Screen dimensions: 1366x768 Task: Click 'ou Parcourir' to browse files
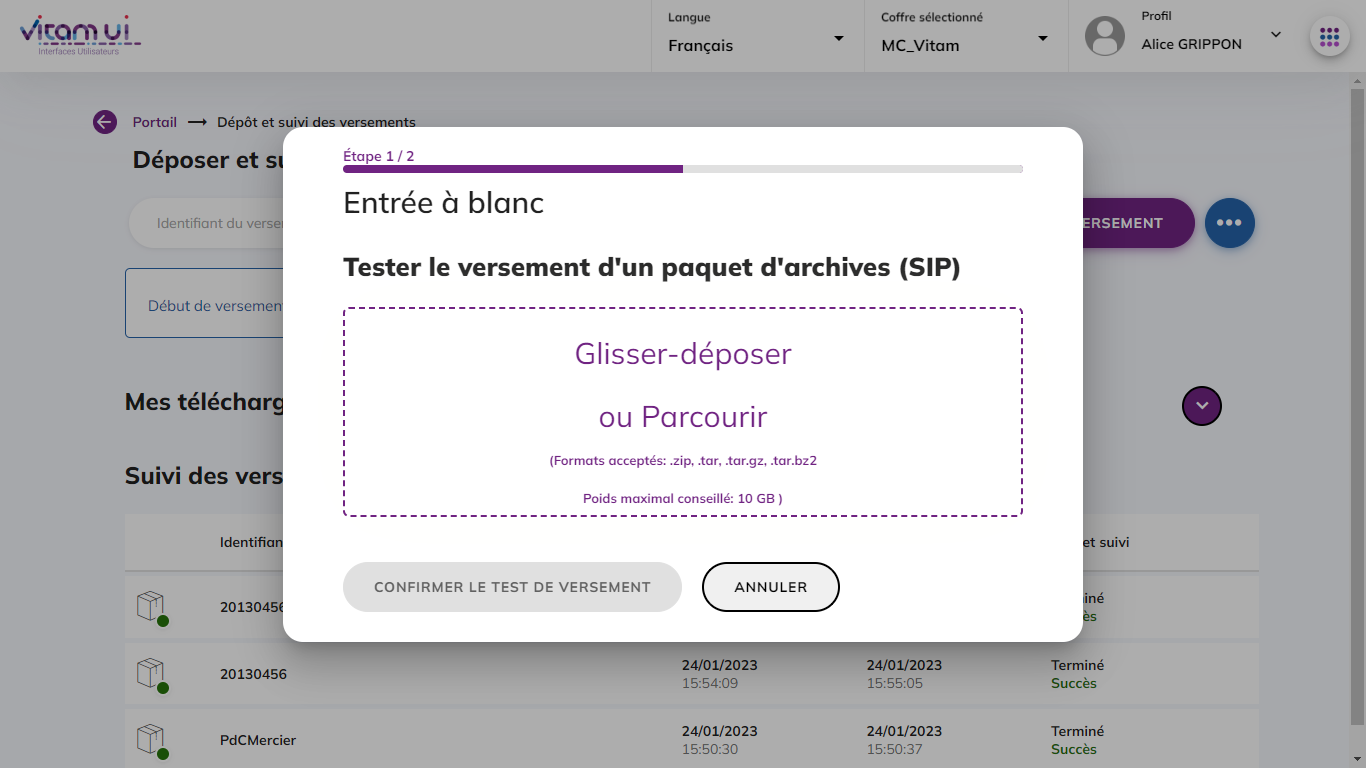coord(683,417)
